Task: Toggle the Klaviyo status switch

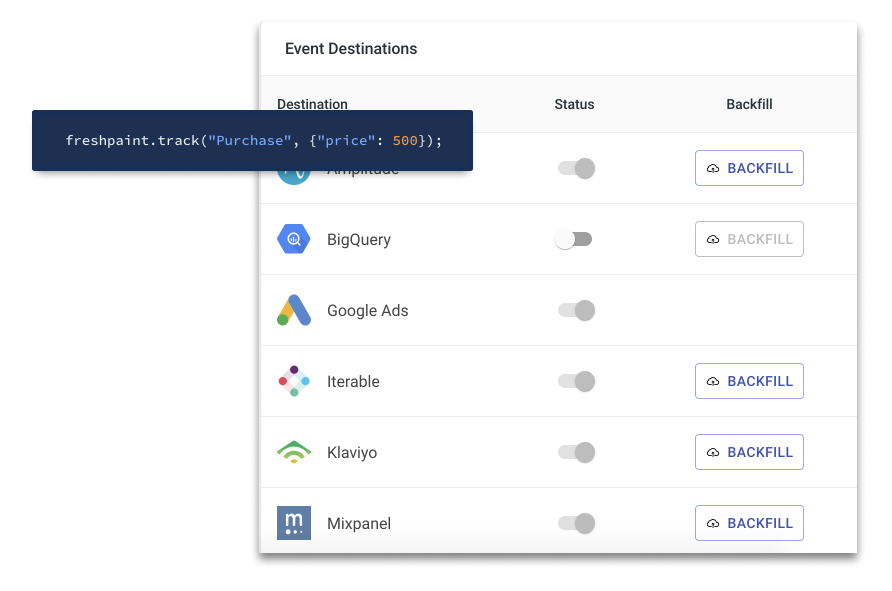Action: (x=576, y=452)
